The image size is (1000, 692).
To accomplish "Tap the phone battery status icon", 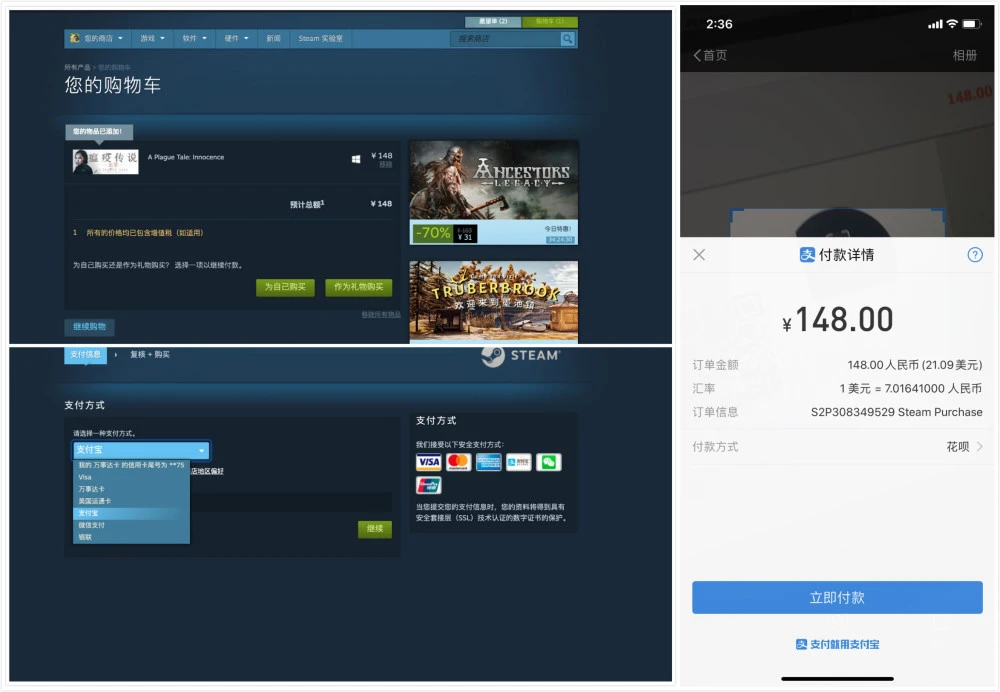I will [x=971, y=24].
